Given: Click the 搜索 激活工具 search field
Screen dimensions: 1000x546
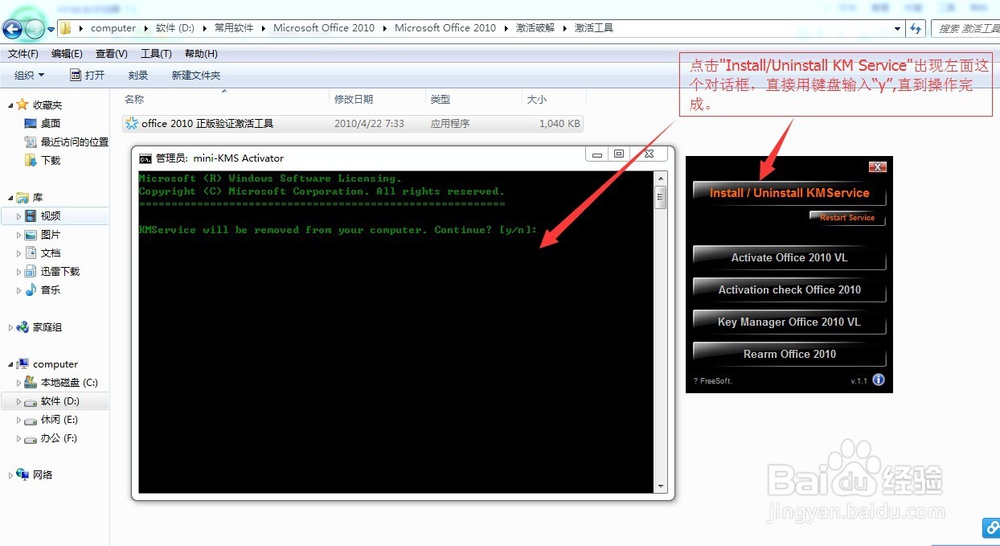Looking at the screenshot, I should coord(966,28).
